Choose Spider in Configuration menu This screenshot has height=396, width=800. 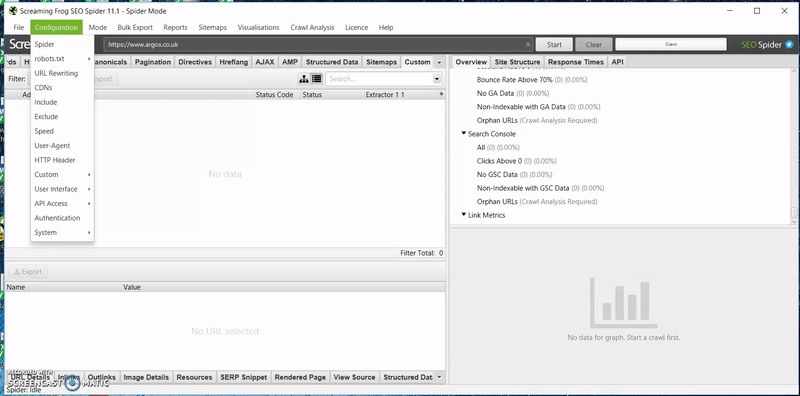[x=62, y=44]
